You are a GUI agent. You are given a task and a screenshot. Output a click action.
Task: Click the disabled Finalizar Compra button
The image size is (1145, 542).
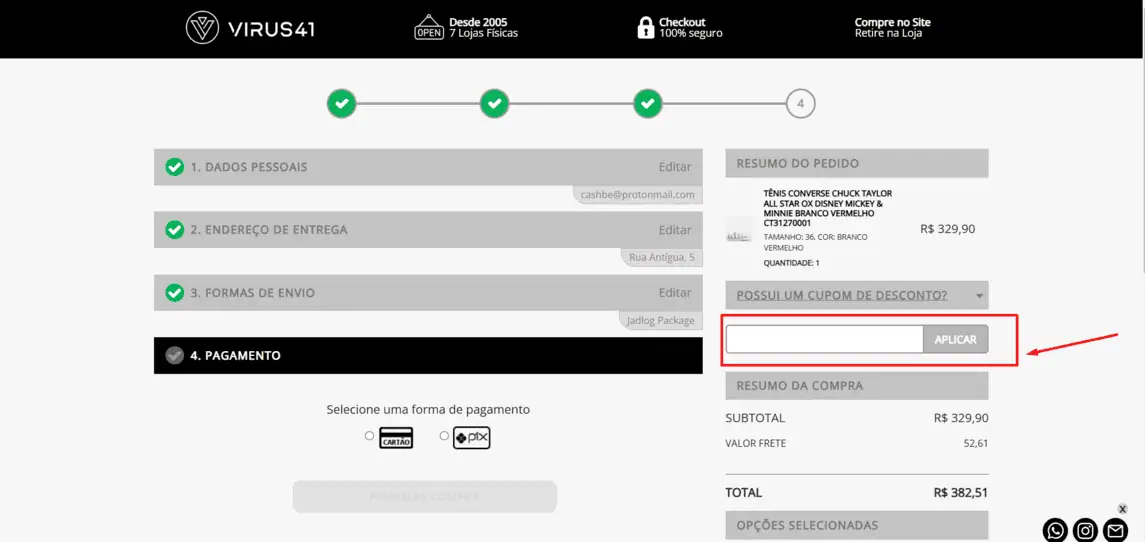pyautogui.click(x=424, y=497)
